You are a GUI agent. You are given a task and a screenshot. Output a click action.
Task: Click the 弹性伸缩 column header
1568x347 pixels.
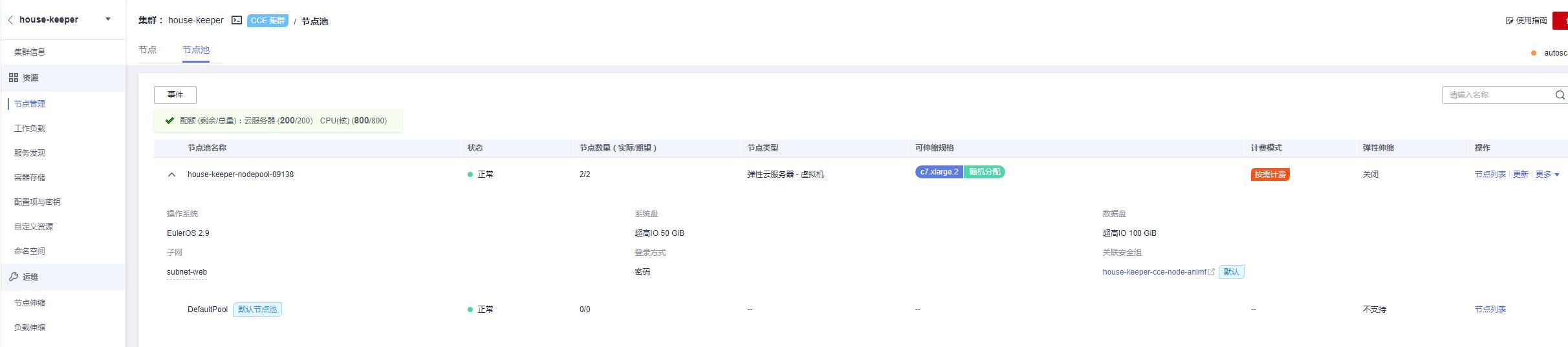point(1378,148)
